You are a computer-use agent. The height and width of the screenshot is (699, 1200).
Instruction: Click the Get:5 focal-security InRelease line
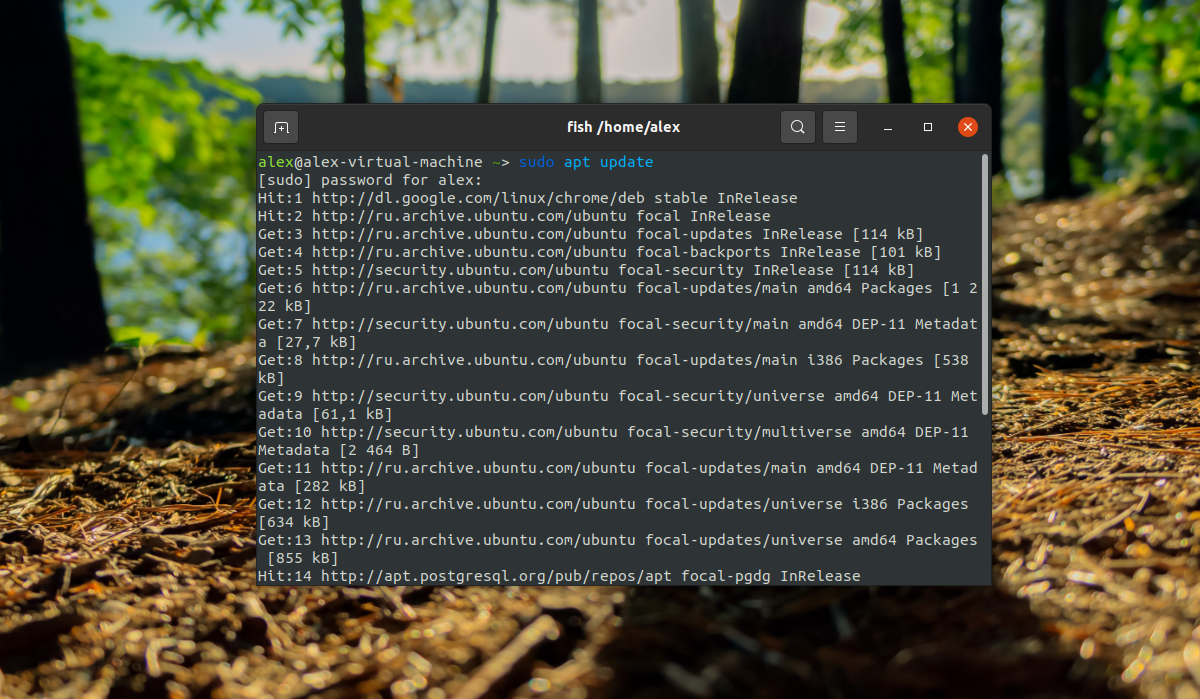point(586,270)
